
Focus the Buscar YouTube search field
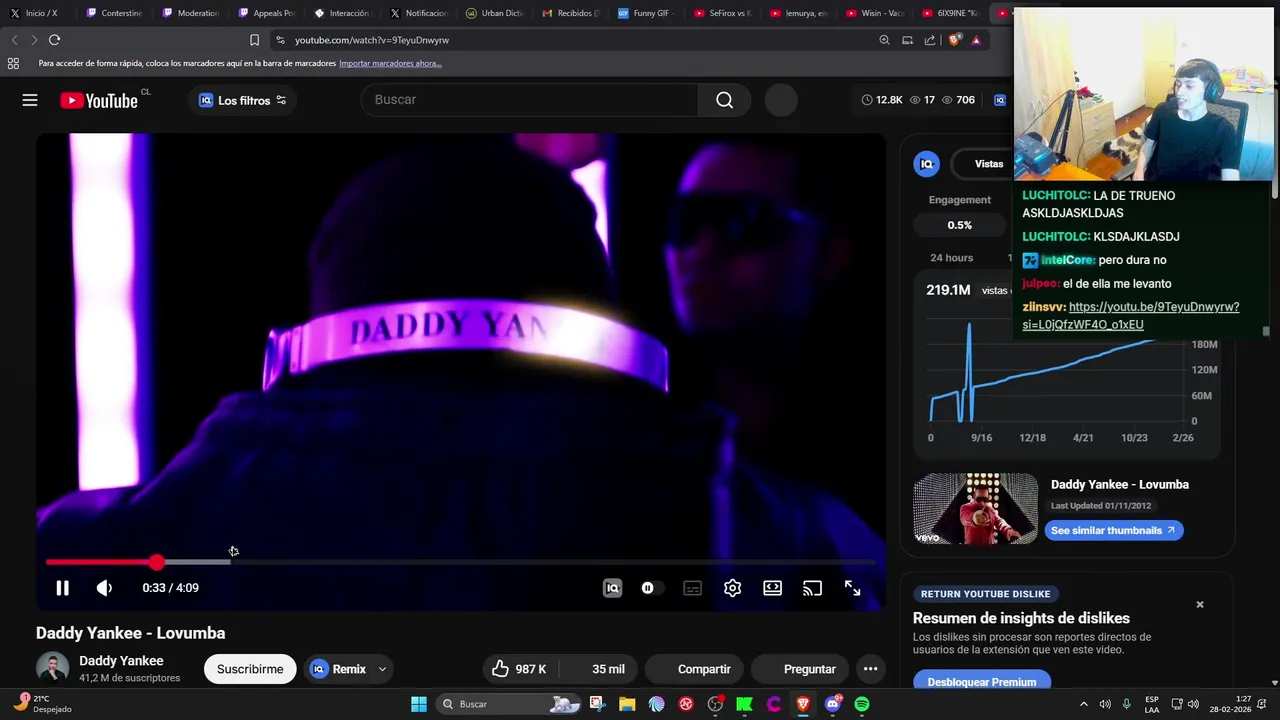[530, 100]
